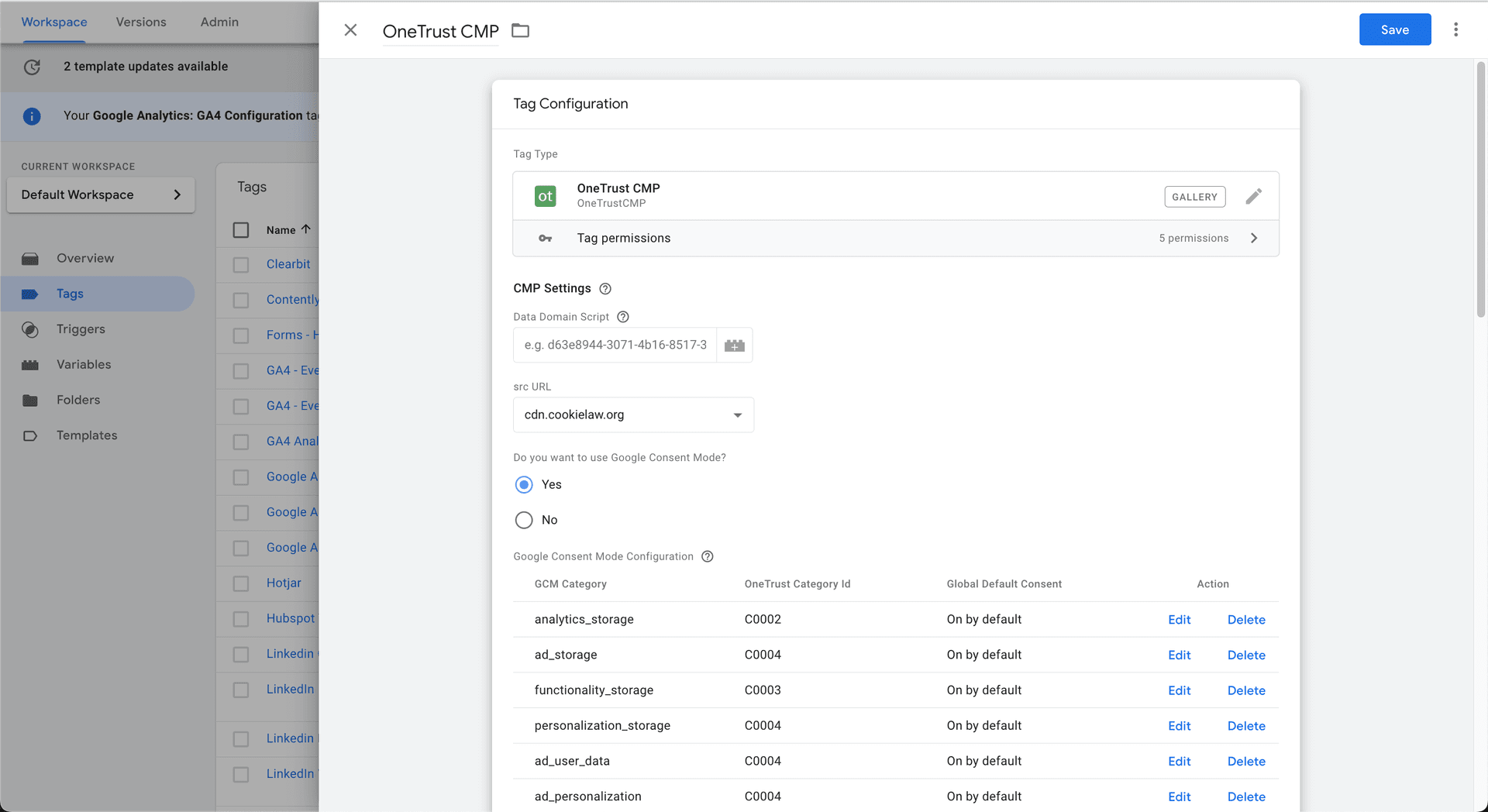Open the src URL dropdown
Viewport: 1488px width, 812px height.
coord(633,415)
